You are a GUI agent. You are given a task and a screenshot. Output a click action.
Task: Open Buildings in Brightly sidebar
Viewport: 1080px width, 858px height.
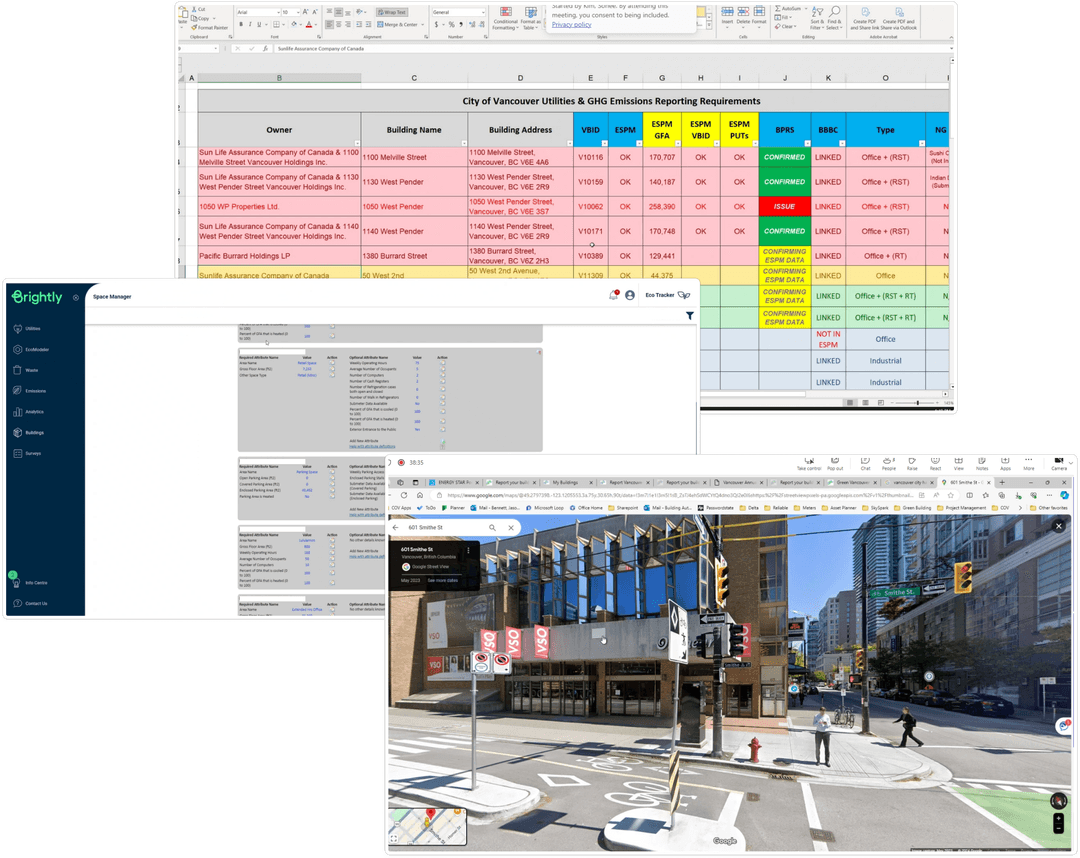coord(29,432)
